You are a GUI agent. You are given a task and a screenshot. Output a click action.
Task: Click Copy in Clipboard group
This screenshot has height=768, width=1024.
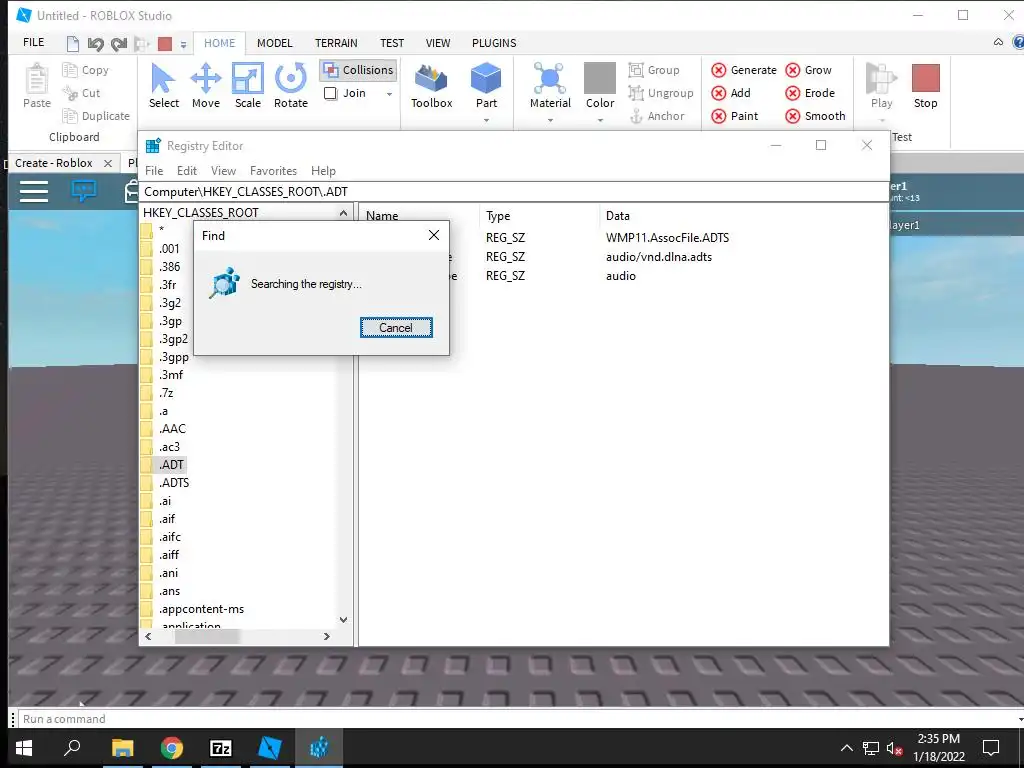86,70
